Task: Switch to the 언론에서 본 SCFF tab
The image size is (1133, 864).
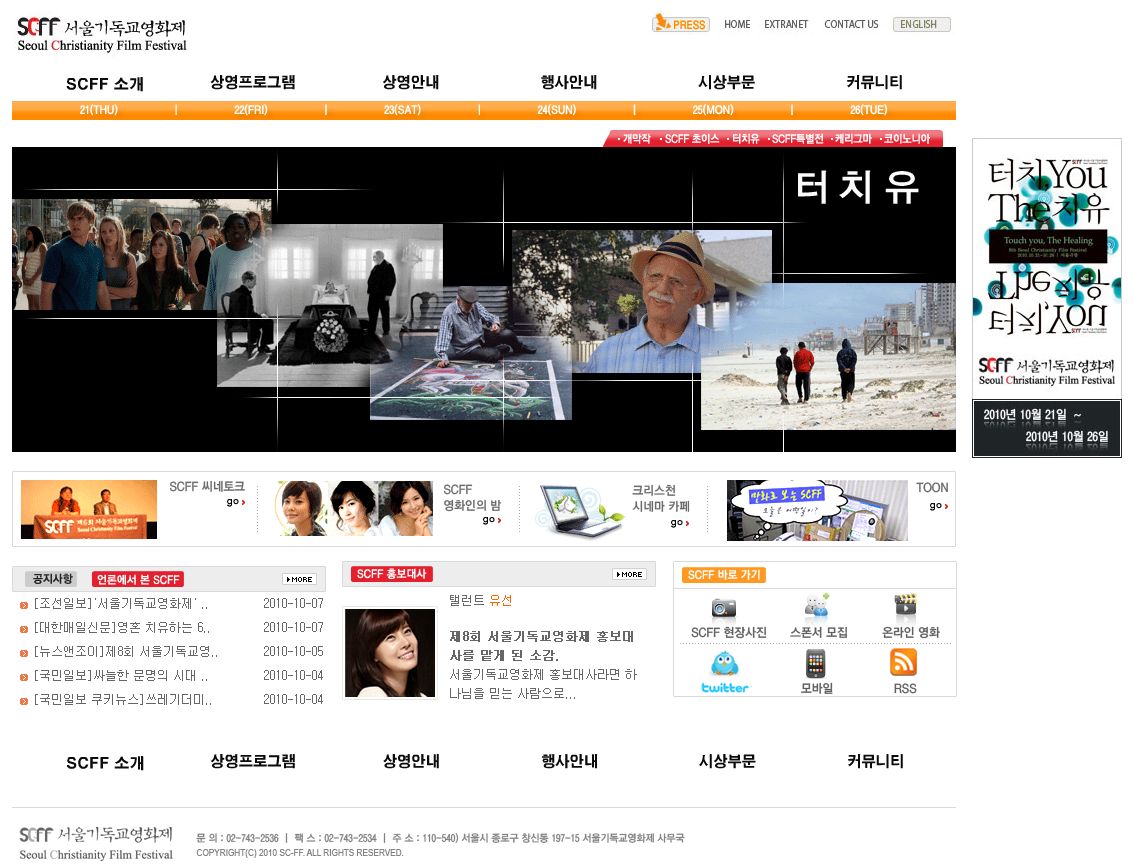Action: tap(138, 579)
